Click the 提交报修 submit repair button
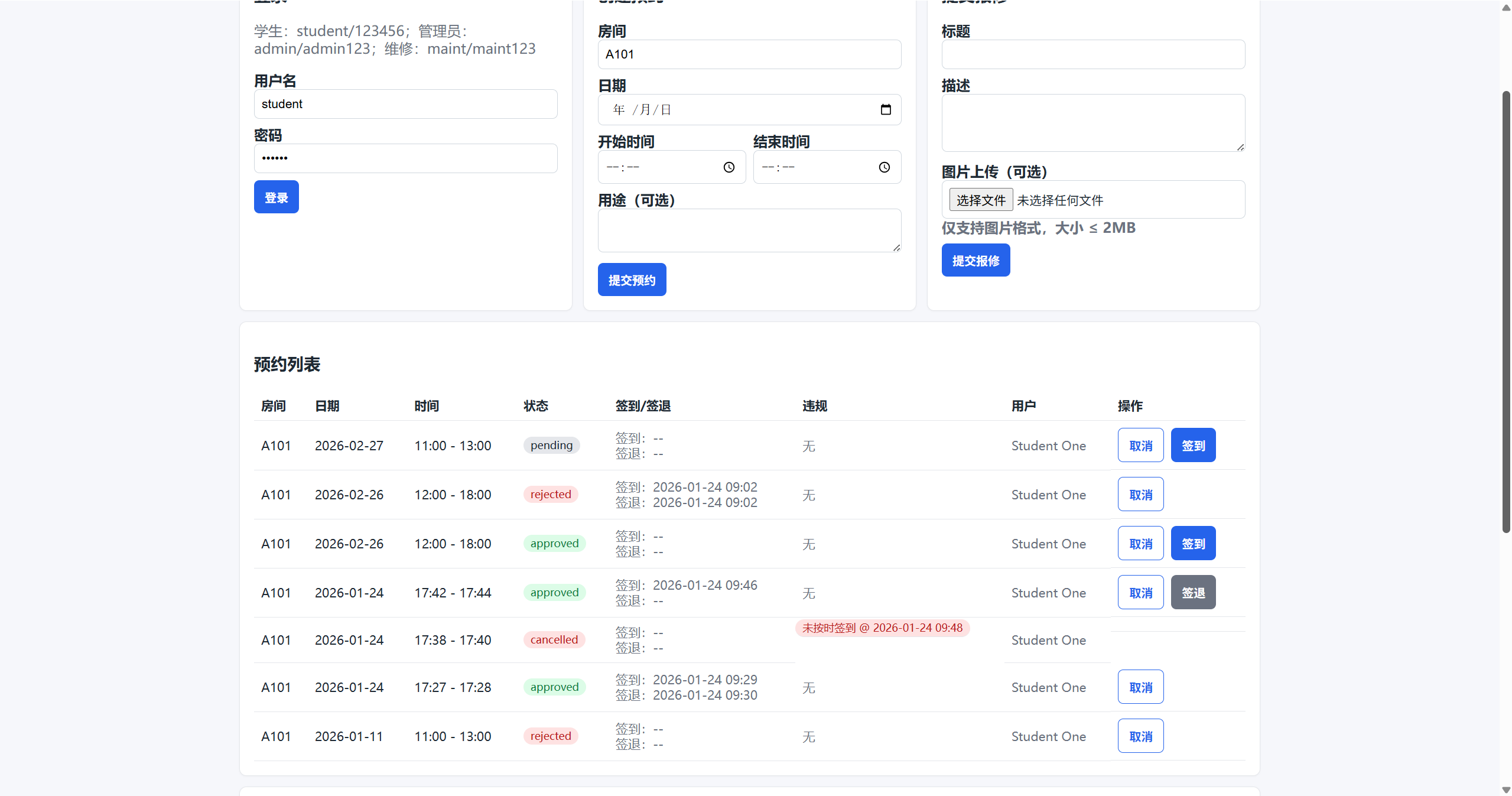Image resolution: width=1512 pixels, height=796 pixels. click(975, 260)
